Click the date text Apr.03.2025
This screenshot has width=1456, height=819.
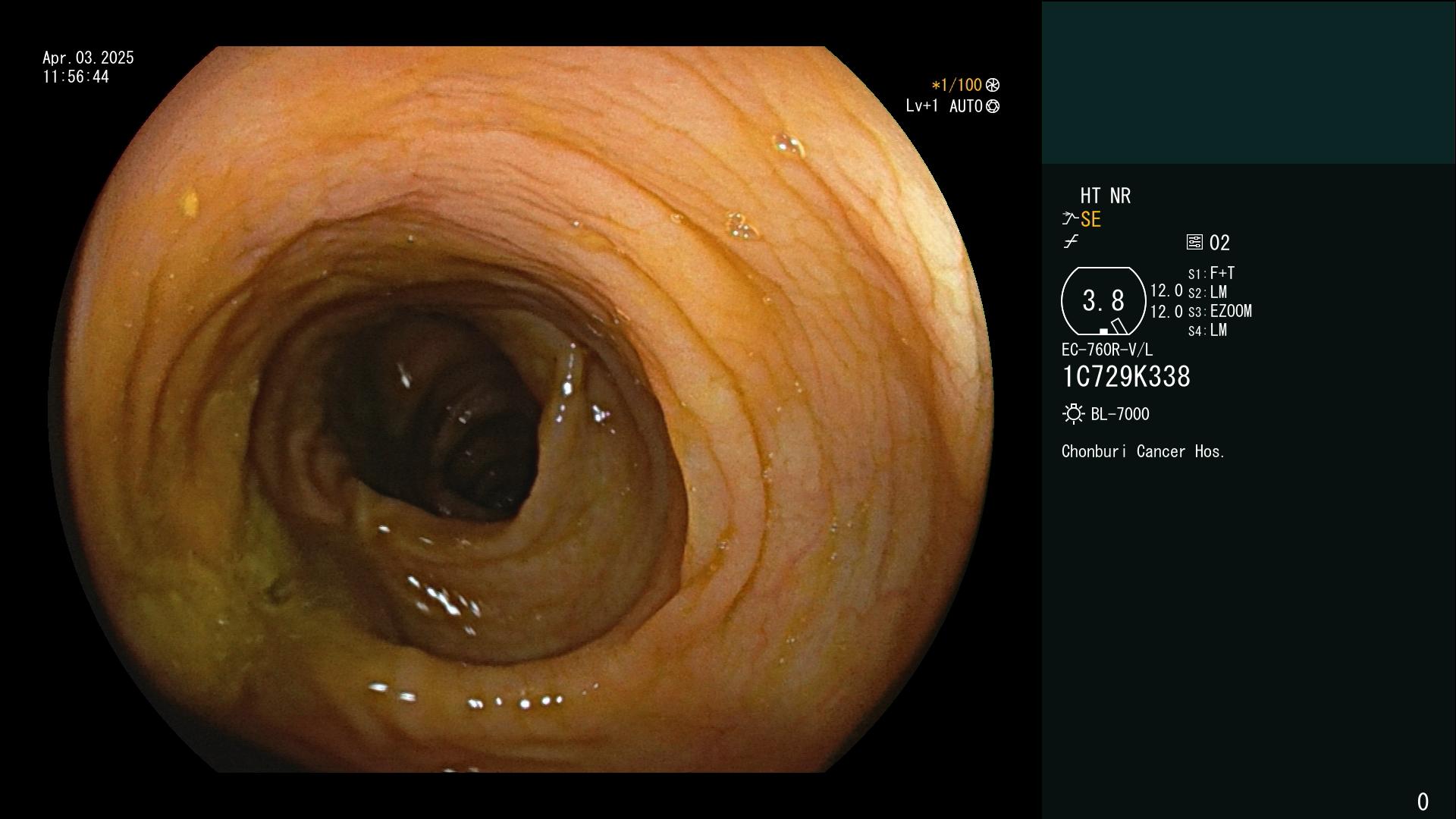click(88, 58)
